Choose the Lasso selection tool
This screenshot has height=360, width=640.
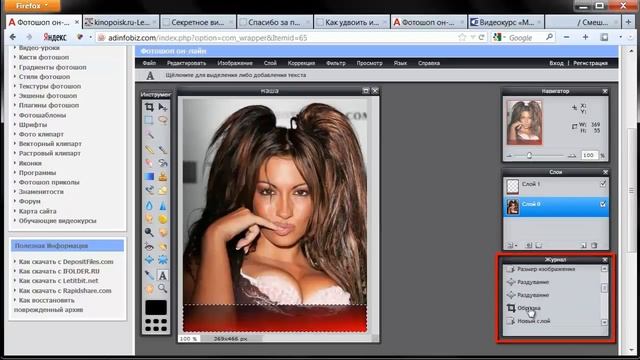point(163,120)
